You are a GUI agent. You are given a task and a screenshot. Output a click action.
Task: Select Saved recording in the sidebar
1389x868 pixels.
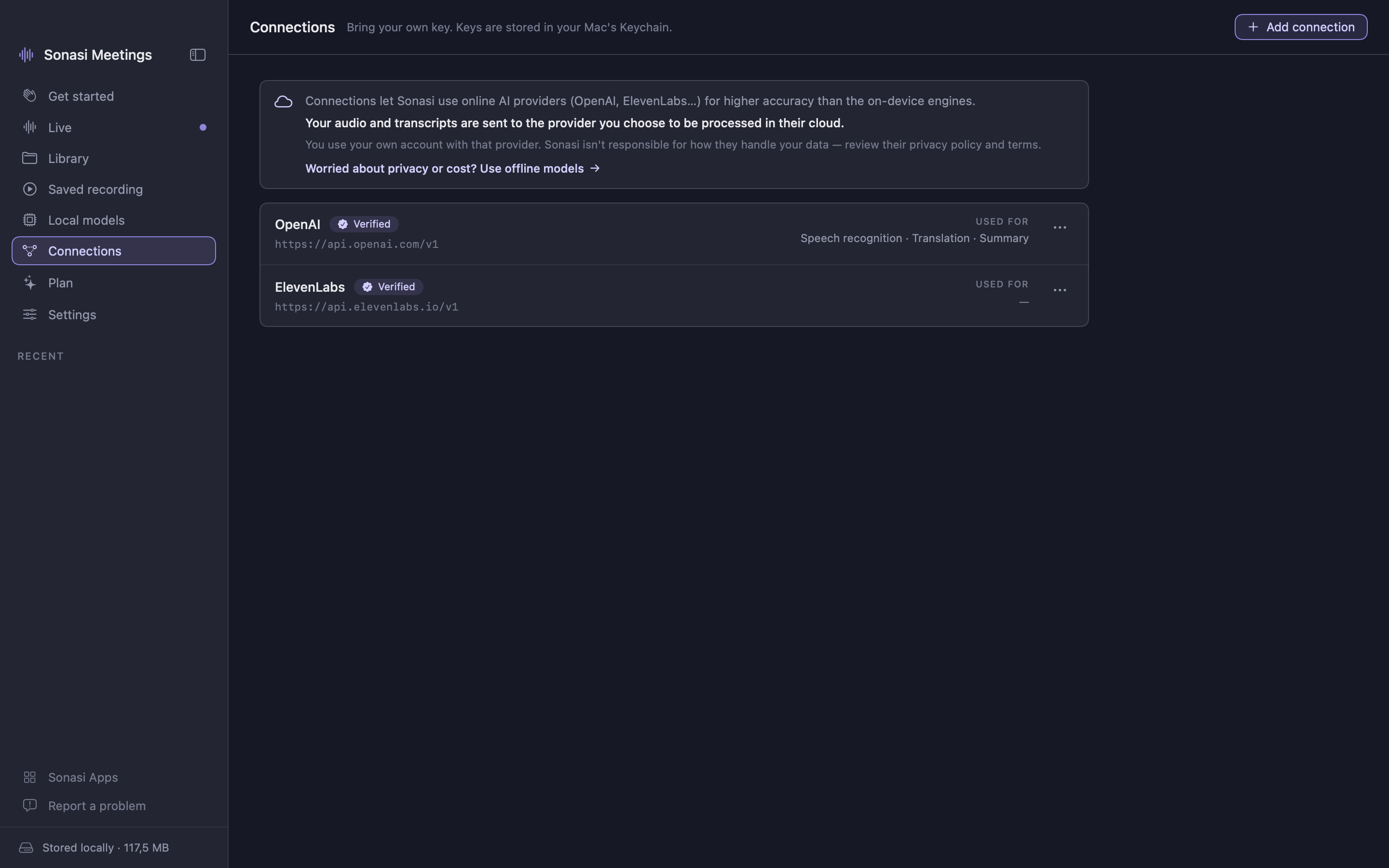coord(114,190)
